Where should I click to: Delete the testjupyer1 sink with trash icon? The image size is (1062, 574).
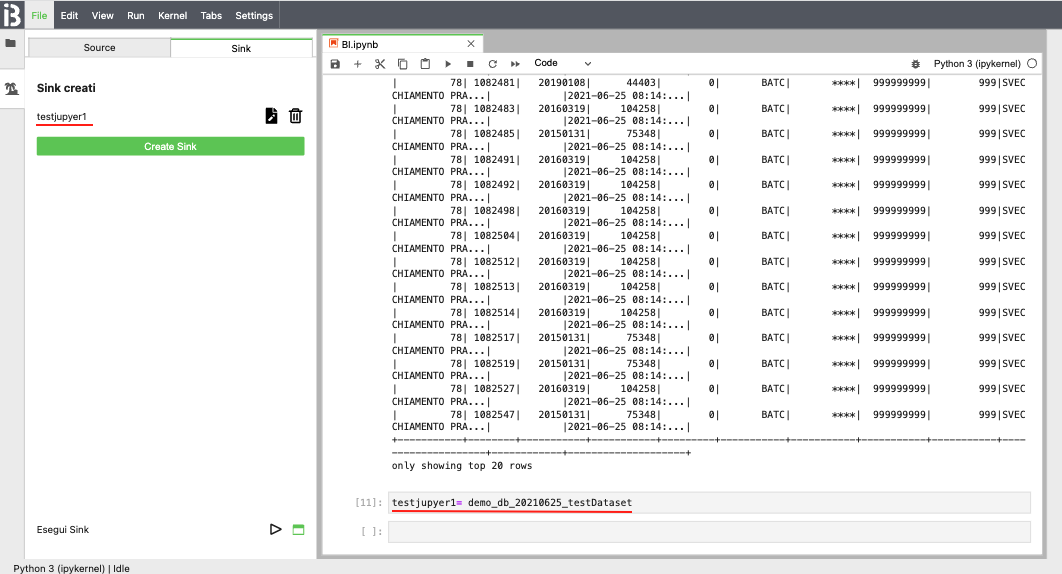click(x=295, y=116)
